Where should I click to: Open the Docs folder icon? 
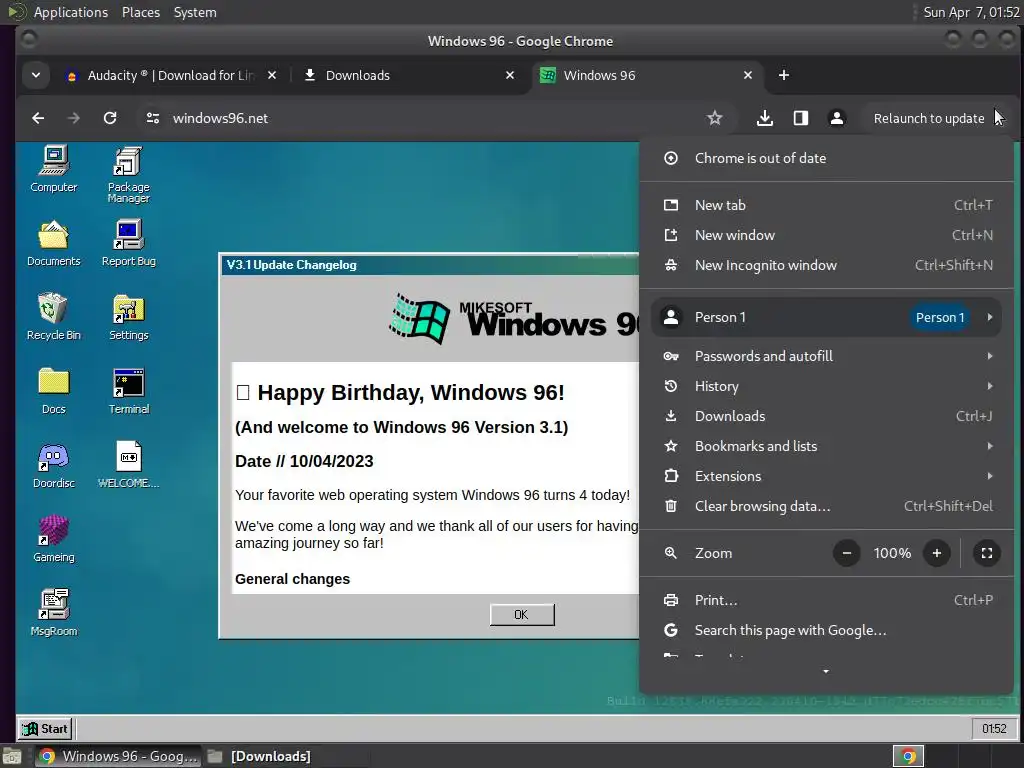point(54,391)
